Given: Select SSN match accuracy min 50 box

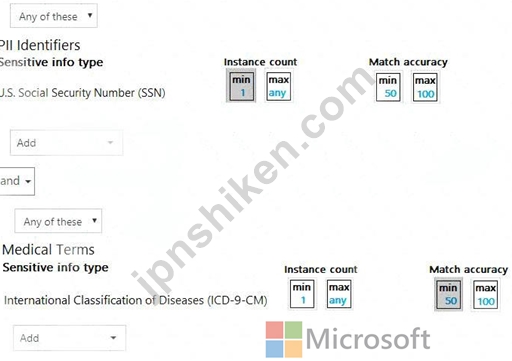Looking at the screenshot, I should pos(388,87).
